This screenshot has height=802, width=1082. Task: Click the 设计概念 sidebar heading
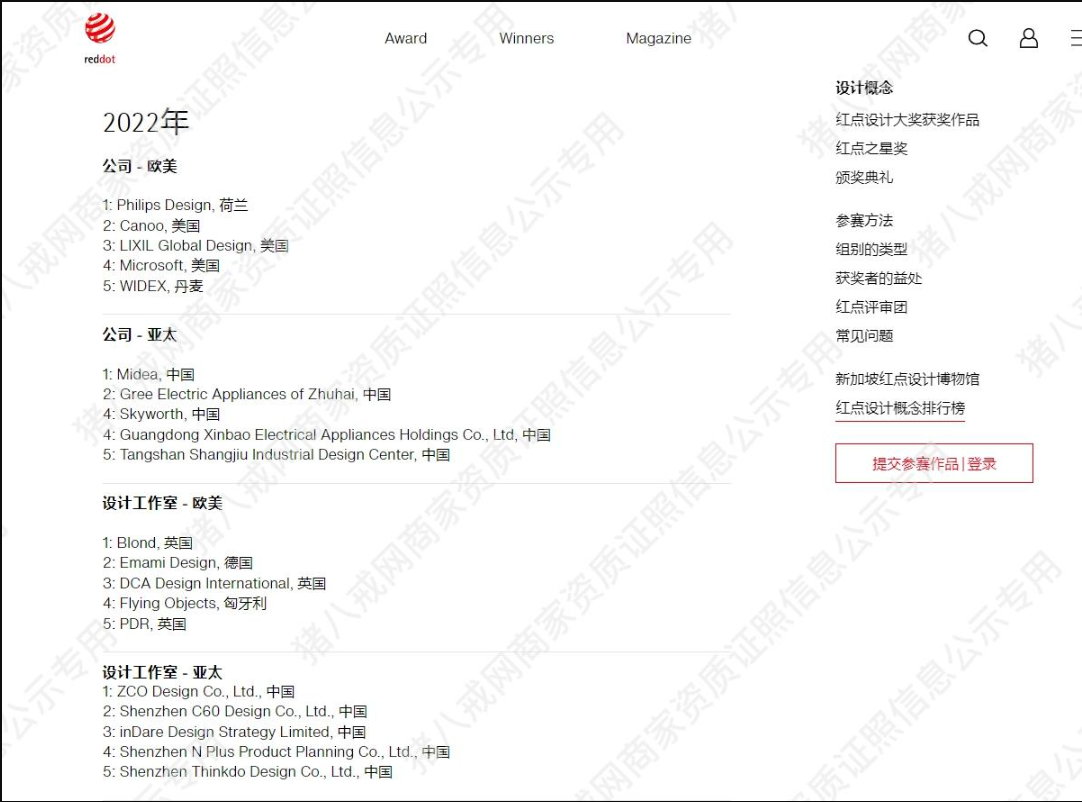pos(864,88)
